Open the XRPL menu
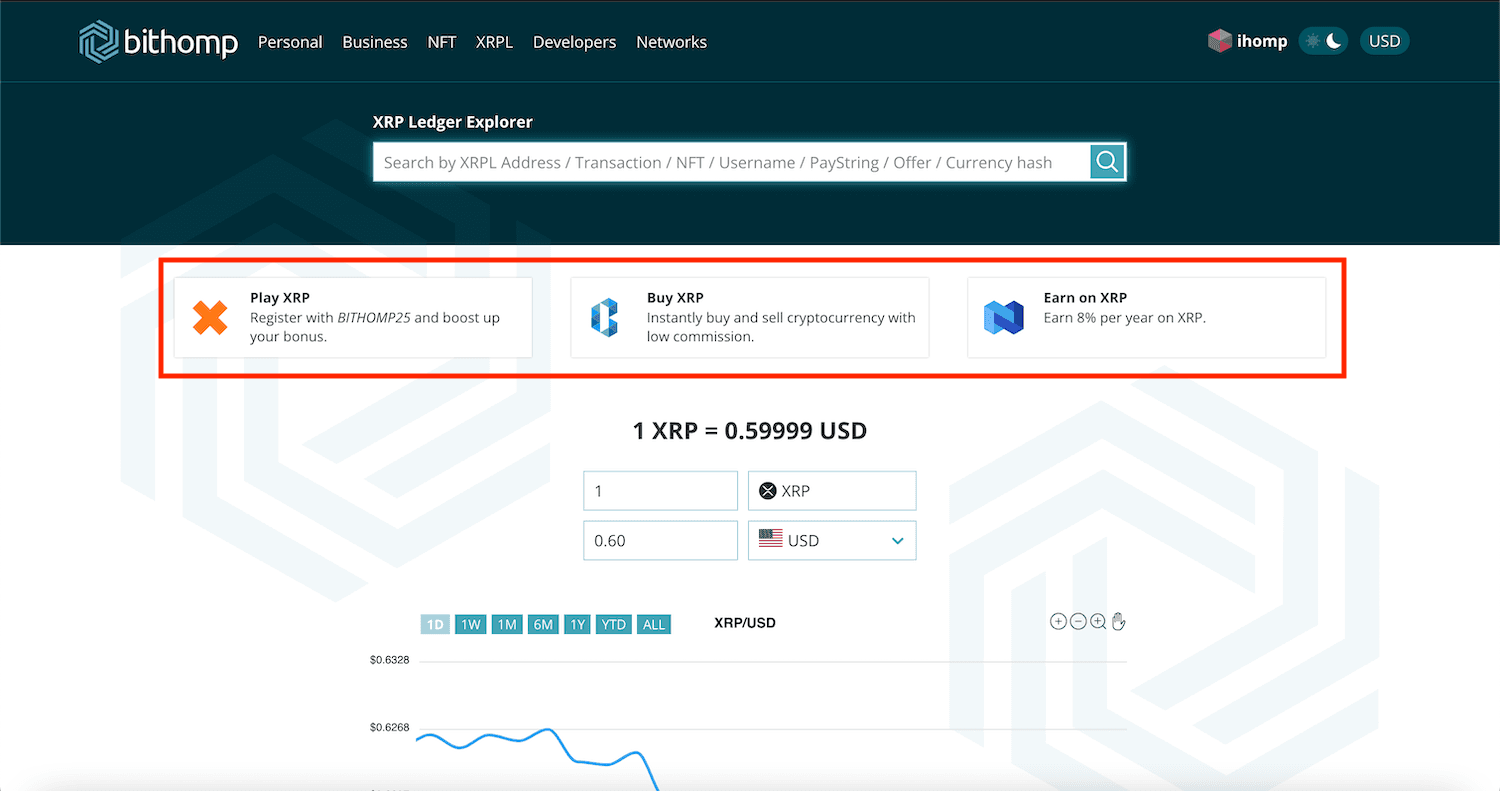This screenshot has height=791, width=1500. click(x=494, y=42)
